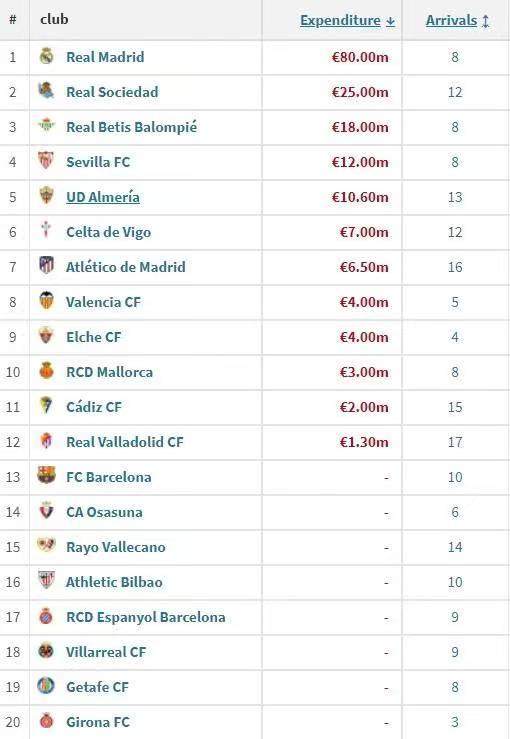Image resolution: width=510 pixels, height=739 pixels.
Task: Click the Villarreal CF crest icon
Action: pyautogui.click(x=46, y=651)
